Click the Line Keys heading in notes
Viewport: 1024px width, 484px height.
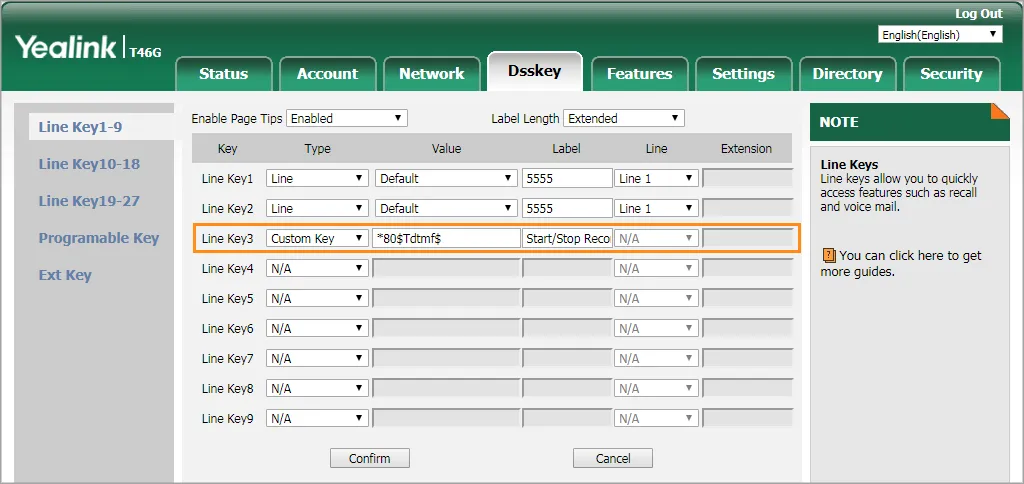click(849, 165)
